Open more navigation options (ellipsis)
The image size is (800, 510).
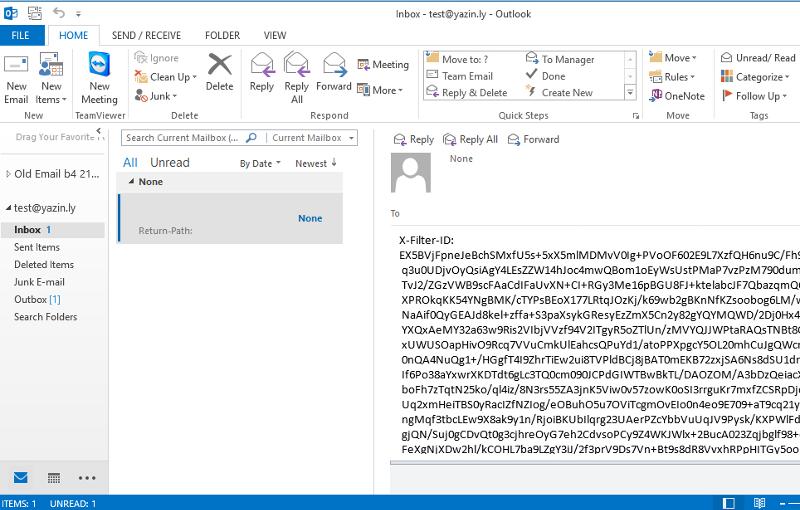click(x=87, y=478)
